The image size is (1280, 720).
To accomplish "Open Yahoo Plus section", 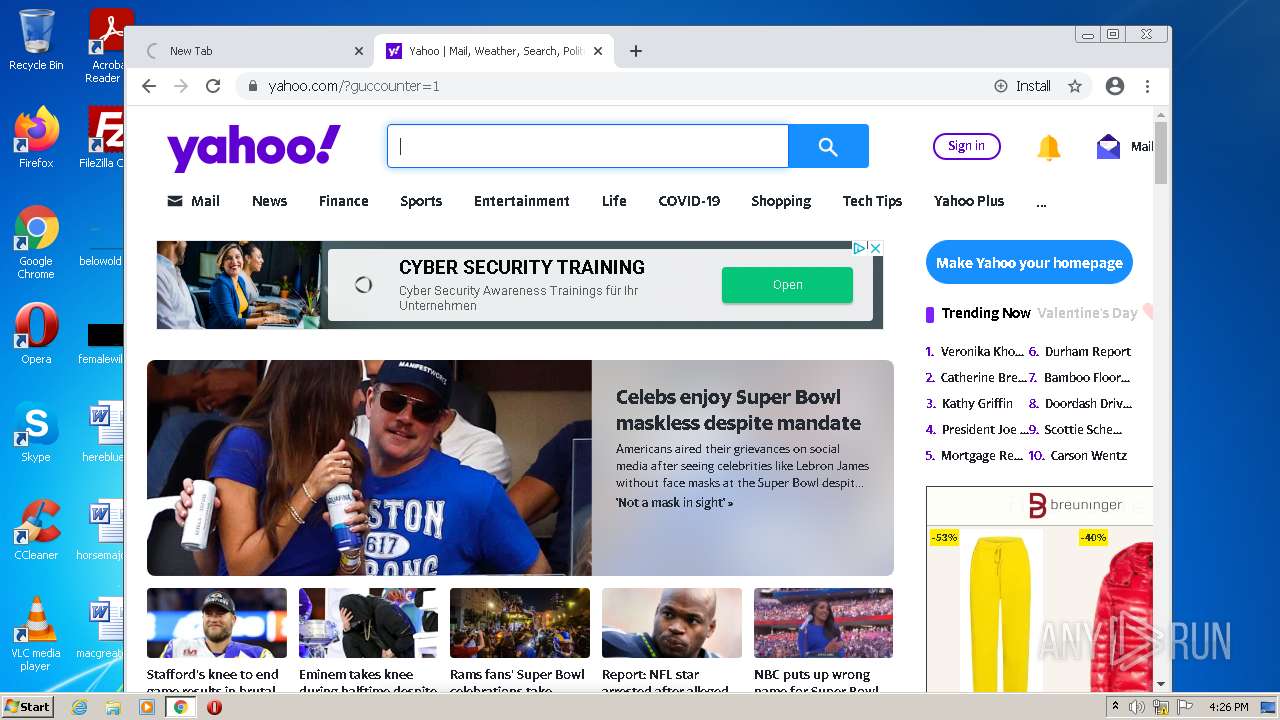I will [969, 201].
